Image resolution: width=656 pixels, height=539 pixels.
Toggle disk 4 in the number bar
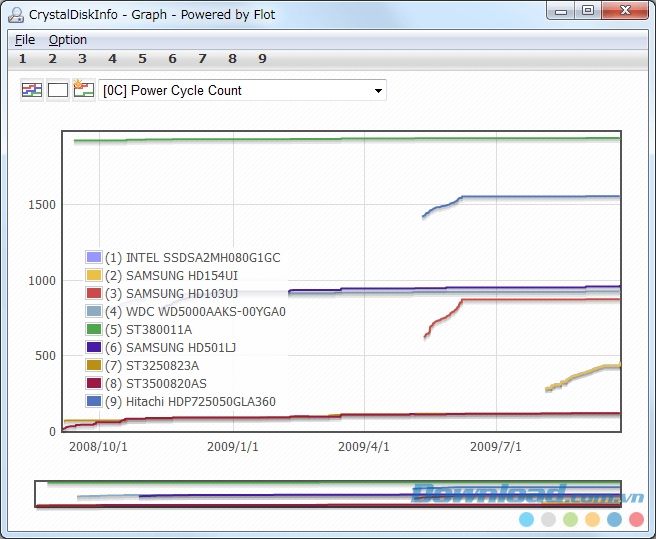pyautogui.click(x=112, y=59)
